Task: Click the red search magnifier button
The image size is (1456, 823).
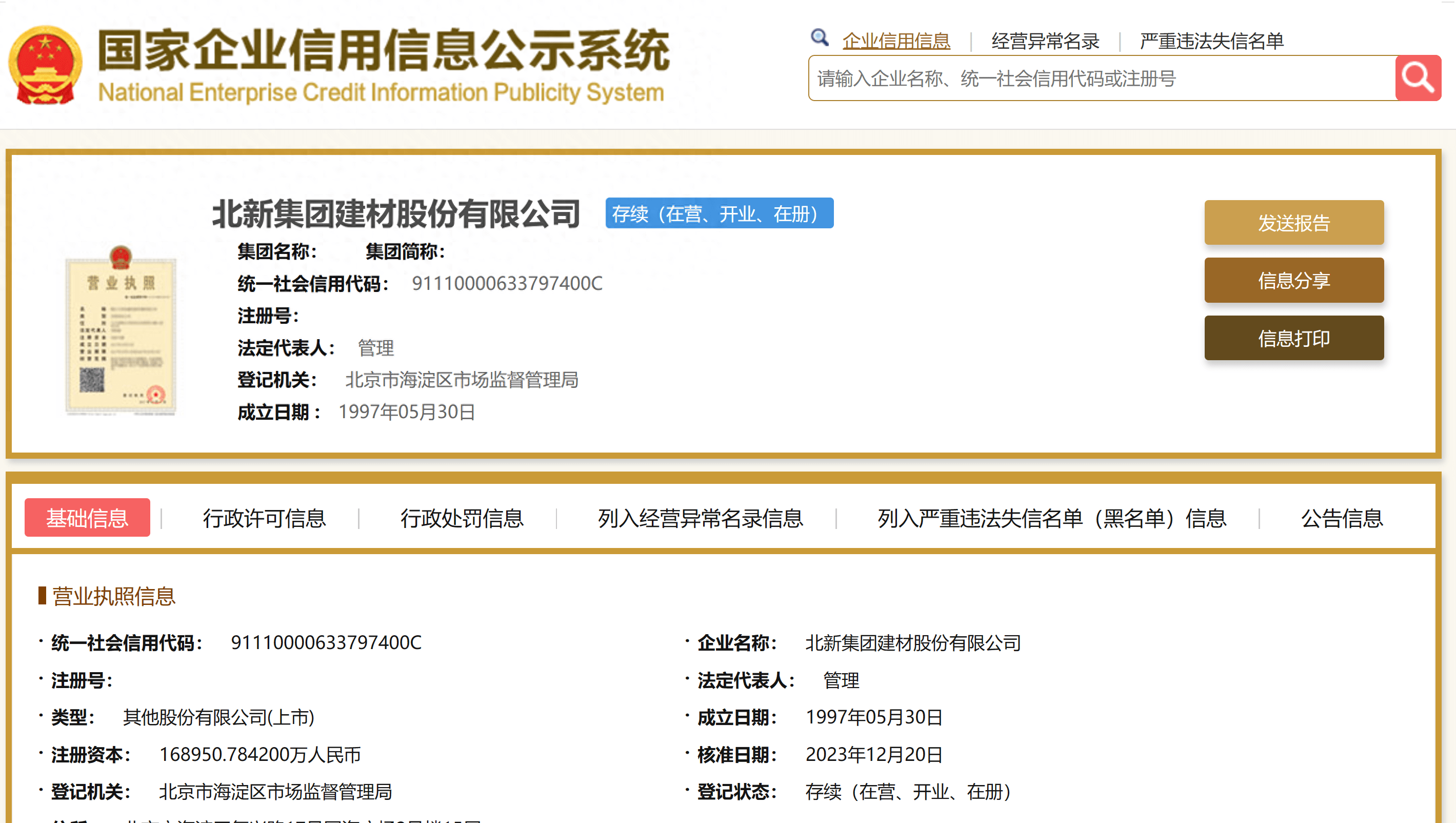Action: click(1418, 77)
